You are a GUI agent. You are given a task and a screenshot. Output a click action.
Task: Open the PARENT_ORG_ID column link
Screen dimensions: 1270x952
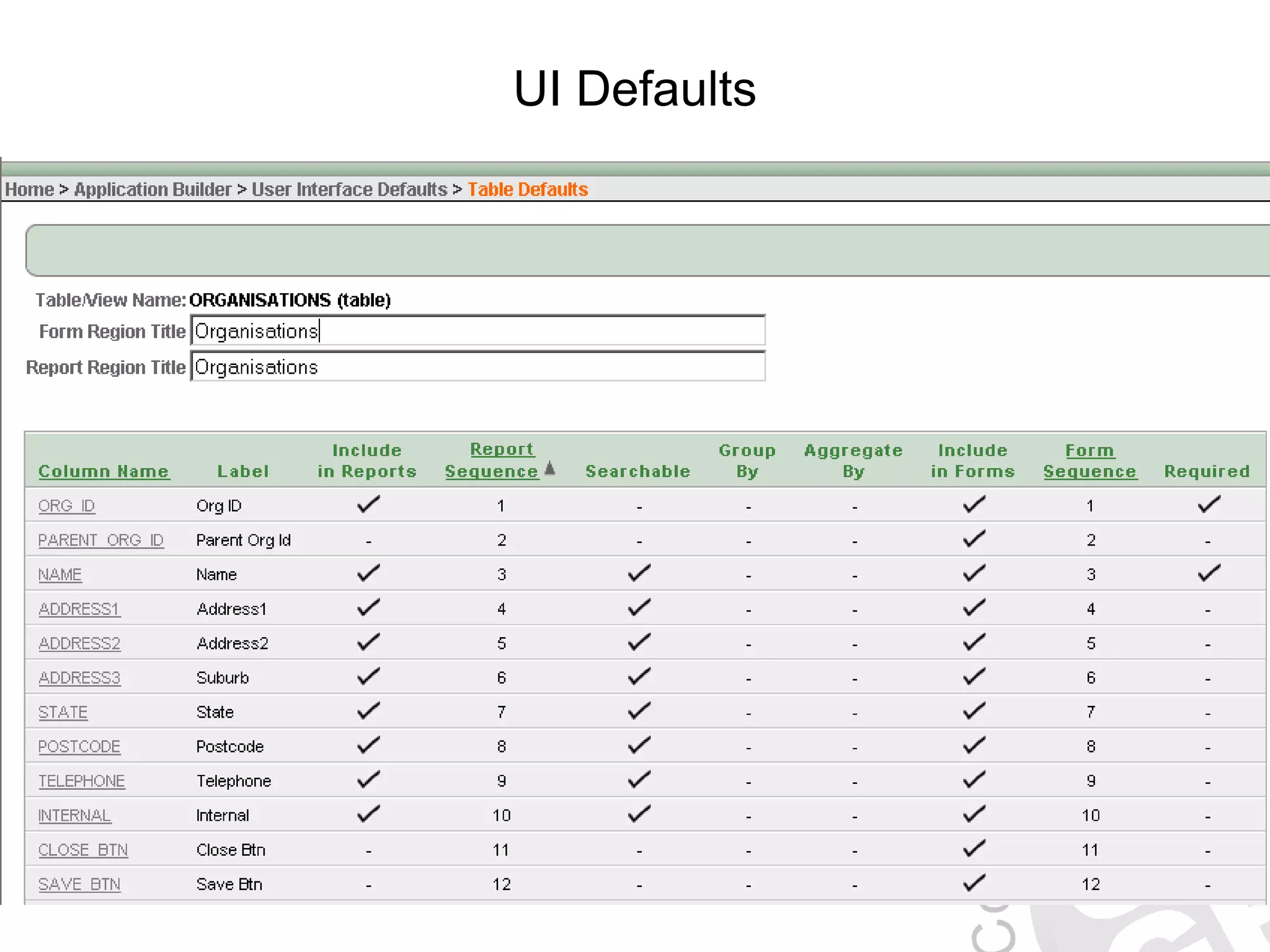click(x=101, y=540)
